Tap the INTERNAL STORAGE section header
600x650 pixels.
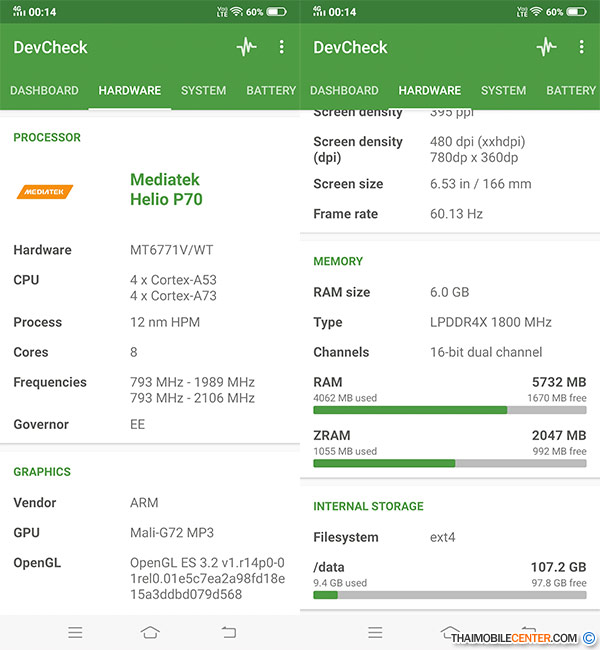point(368,506)
